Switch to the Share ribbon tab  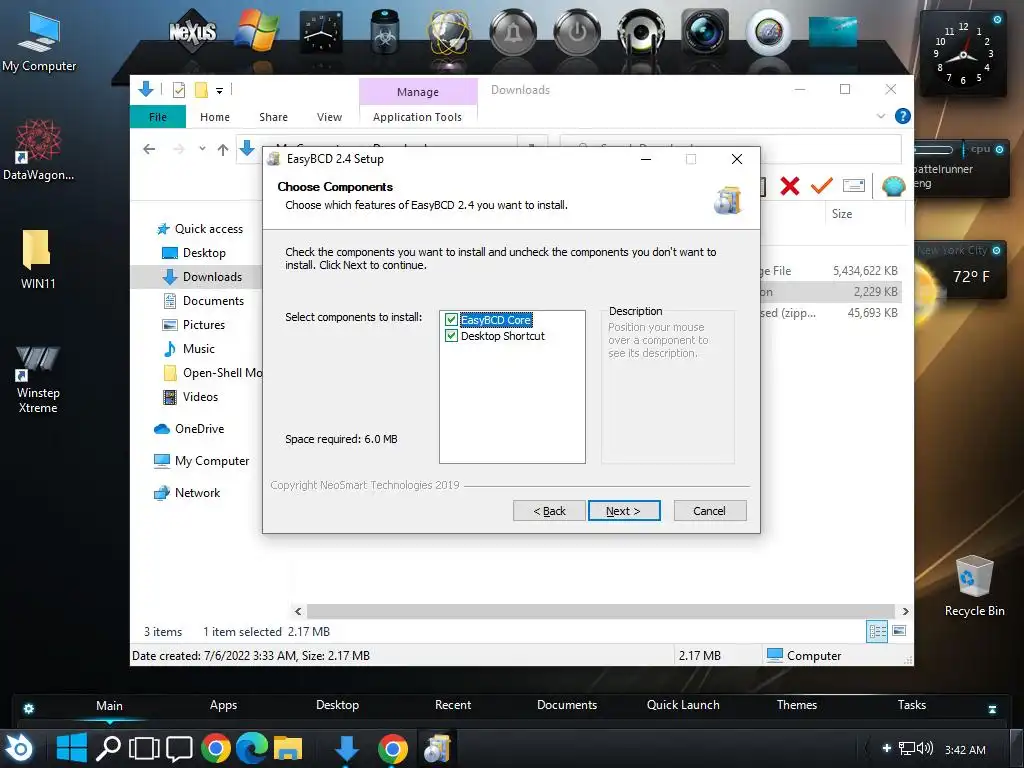click(273, 117)
